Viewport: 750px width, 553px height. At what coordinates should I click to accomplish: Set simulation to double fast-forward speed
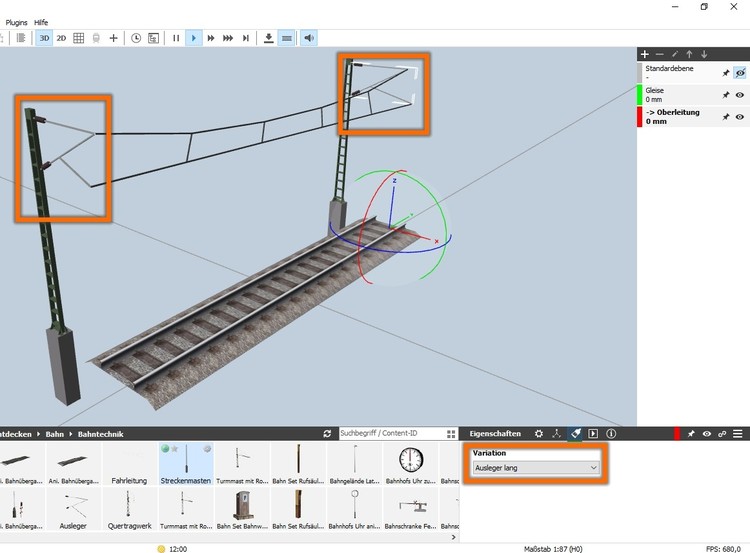click(211, 38)
